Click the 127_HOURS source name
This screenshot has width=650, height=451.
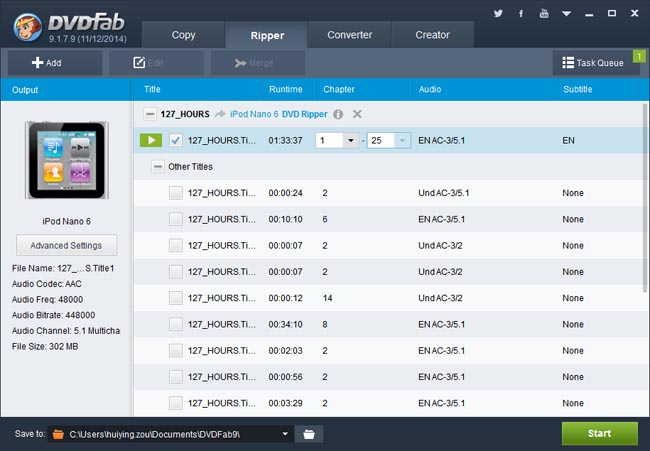[x=185, y=114]
